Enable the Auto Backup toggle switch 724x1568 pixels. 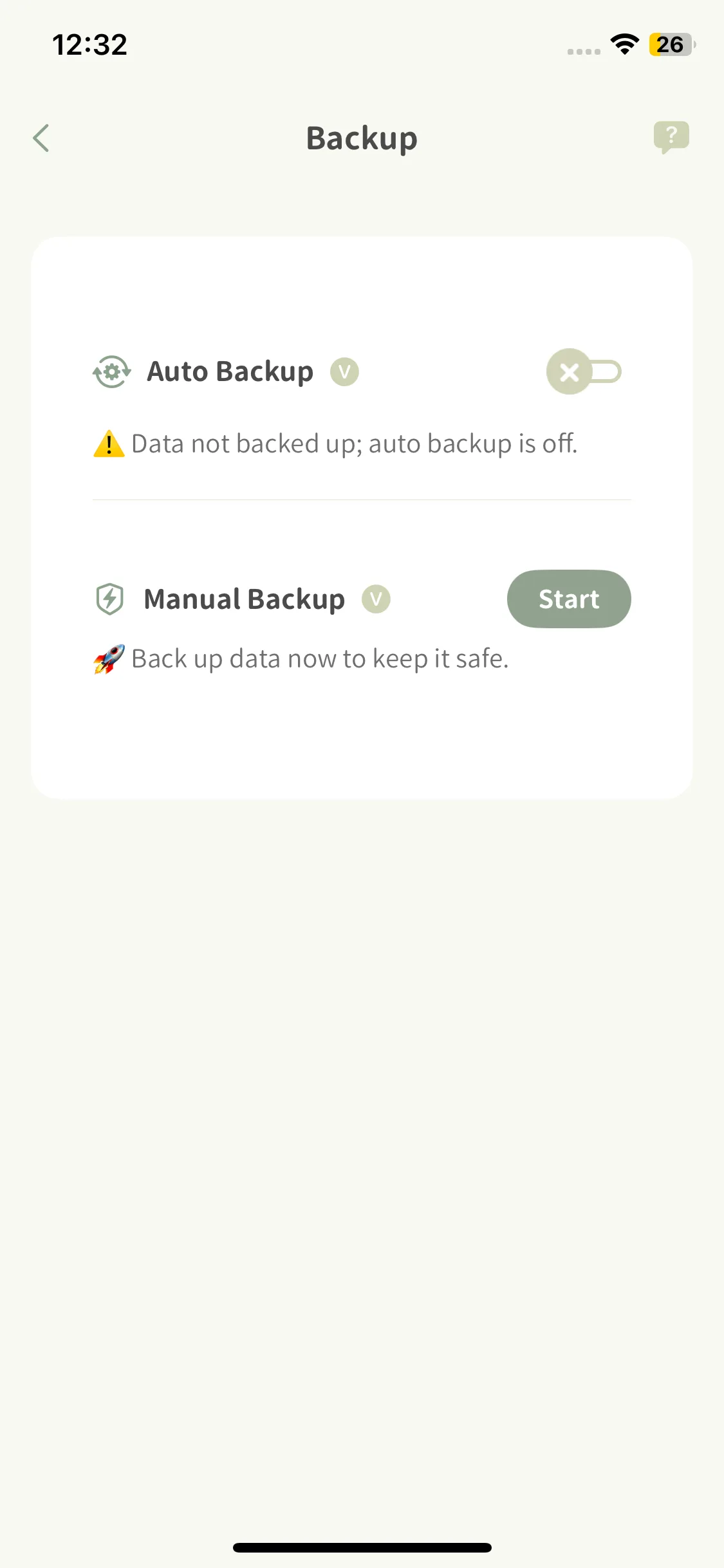[x=583, y=372]
